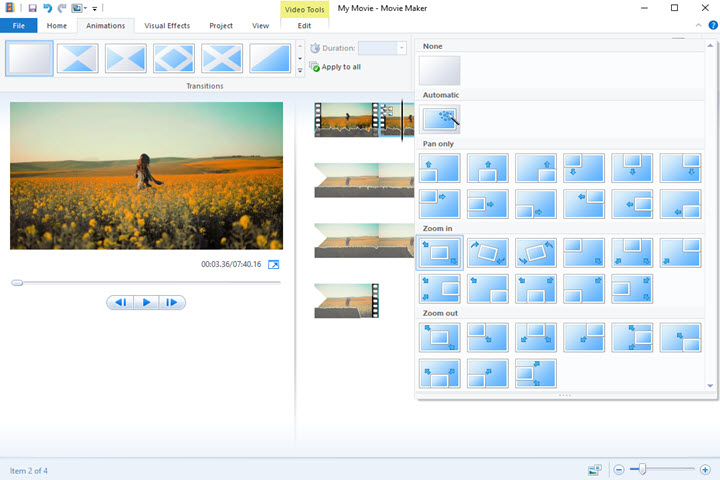Click the zoom in plus button

[x=705, y=469]
